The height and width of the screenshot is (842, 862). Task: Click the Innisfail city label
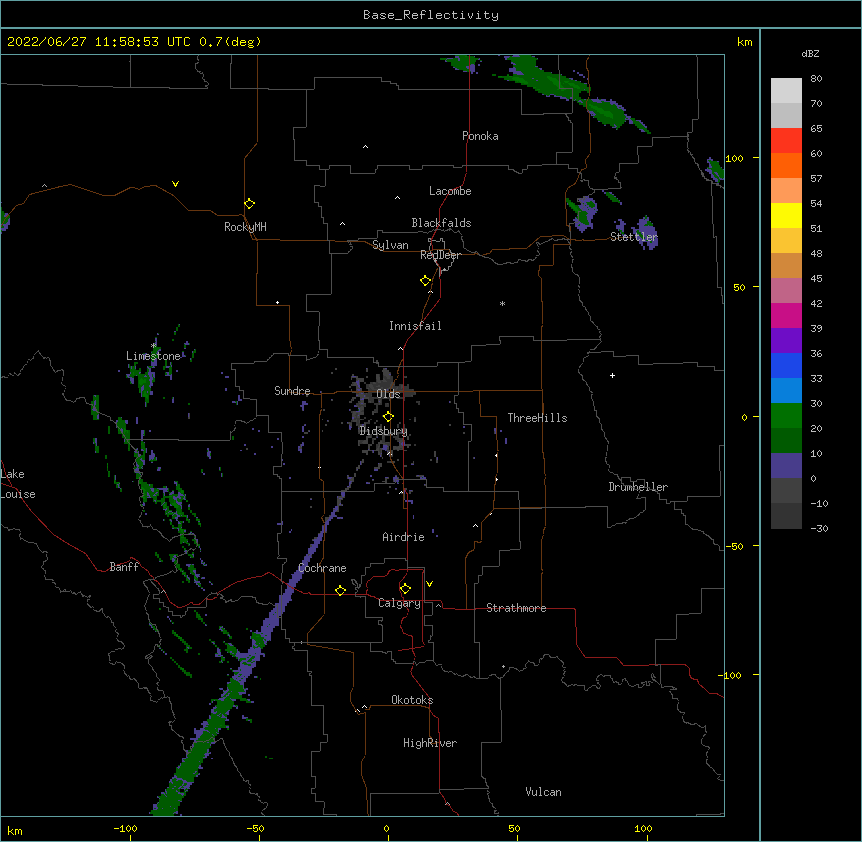pos(415,326)
